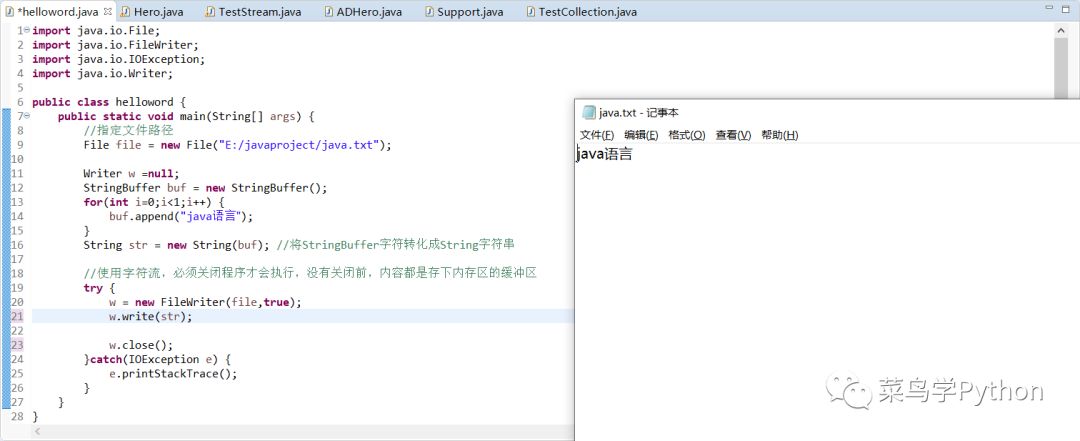Screen dimensions: 1080x441
Task: Click the comment starting '//使用字符流'
Action: 310,273
